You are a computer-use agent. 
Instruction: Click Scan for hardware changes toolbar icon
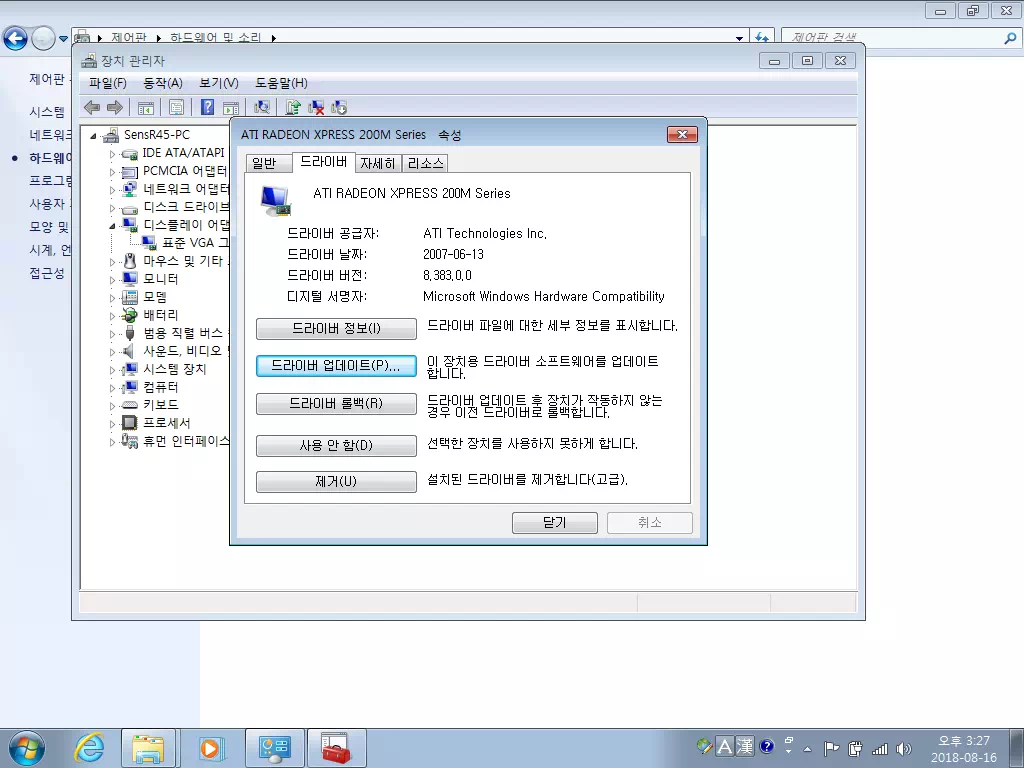tap(262, 107)
